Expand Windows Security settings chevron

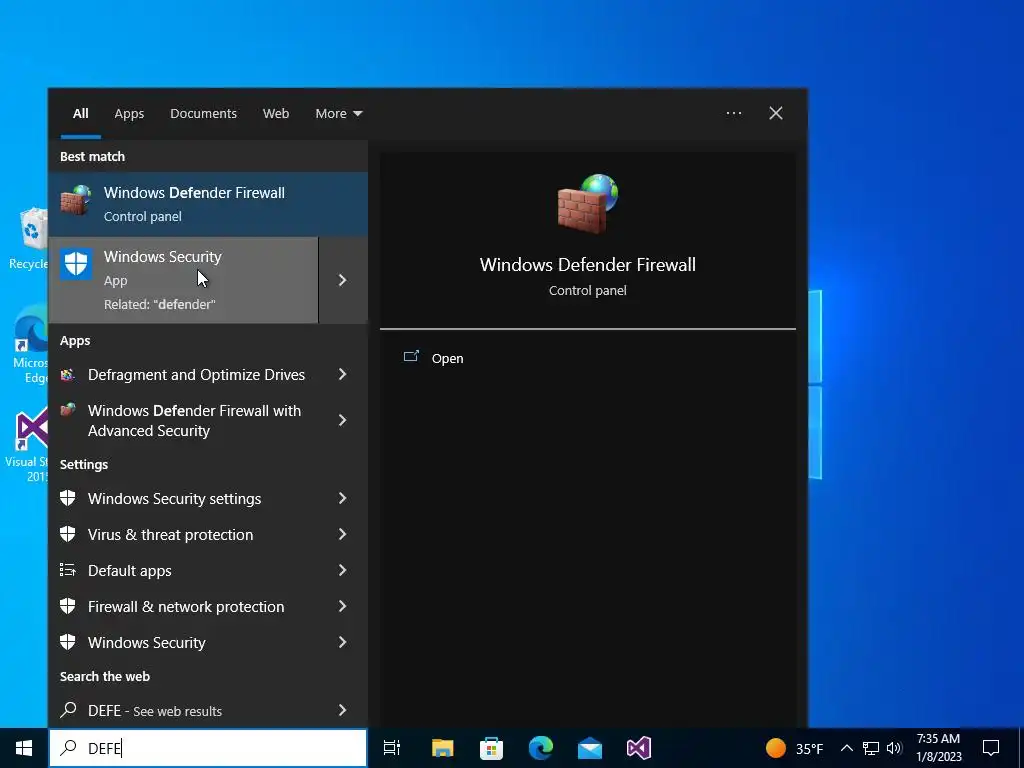click(x=342, y=498)
